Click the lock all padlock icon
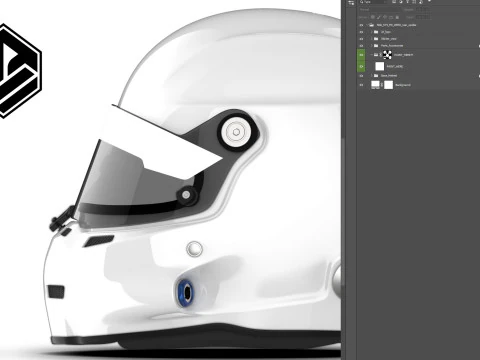 pyautogui.click(x=397, y=17)
